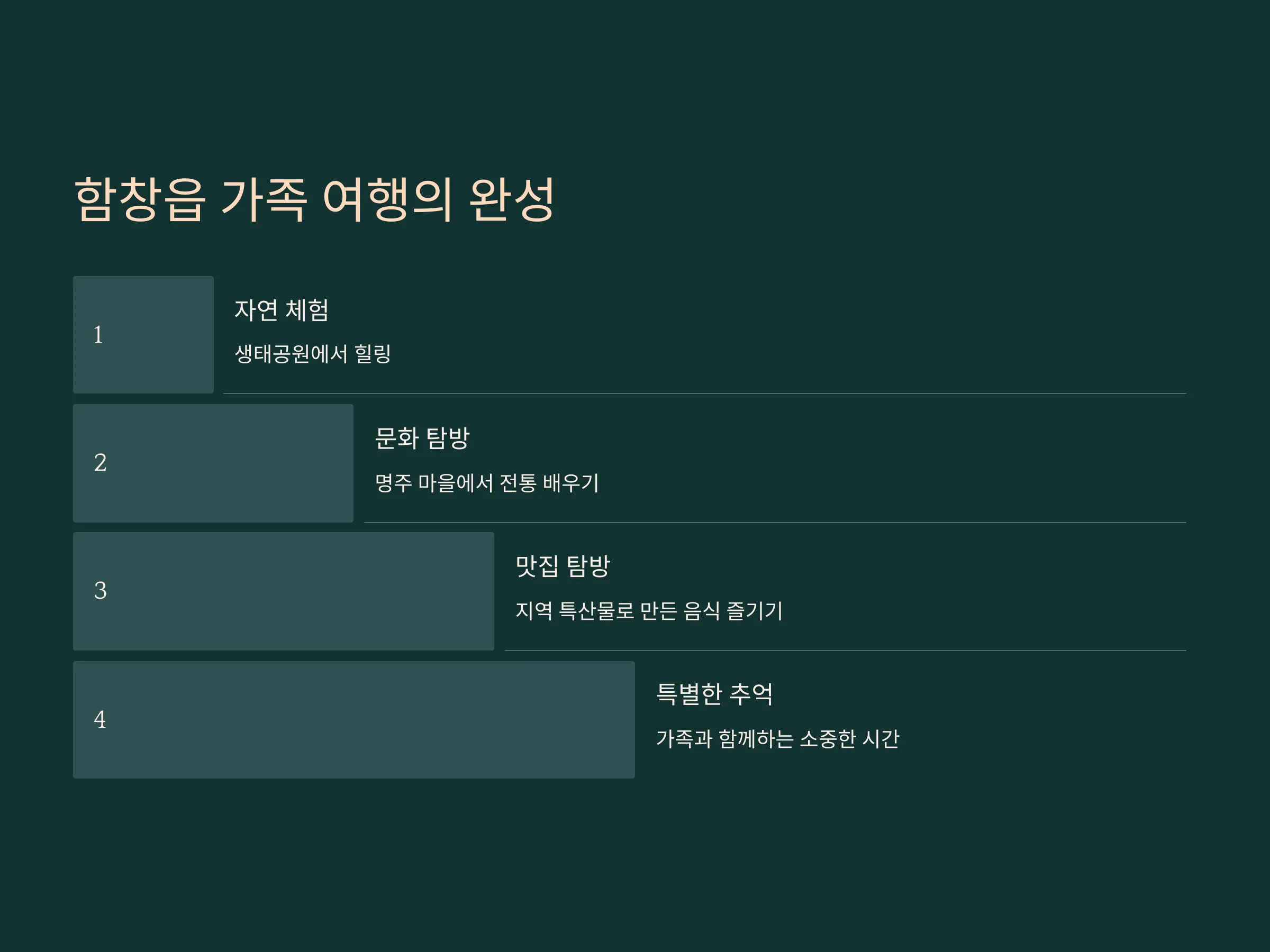Click the divider line under 음식 즐기기 text
Screen dimensions: 1270x952
(845, 650)
